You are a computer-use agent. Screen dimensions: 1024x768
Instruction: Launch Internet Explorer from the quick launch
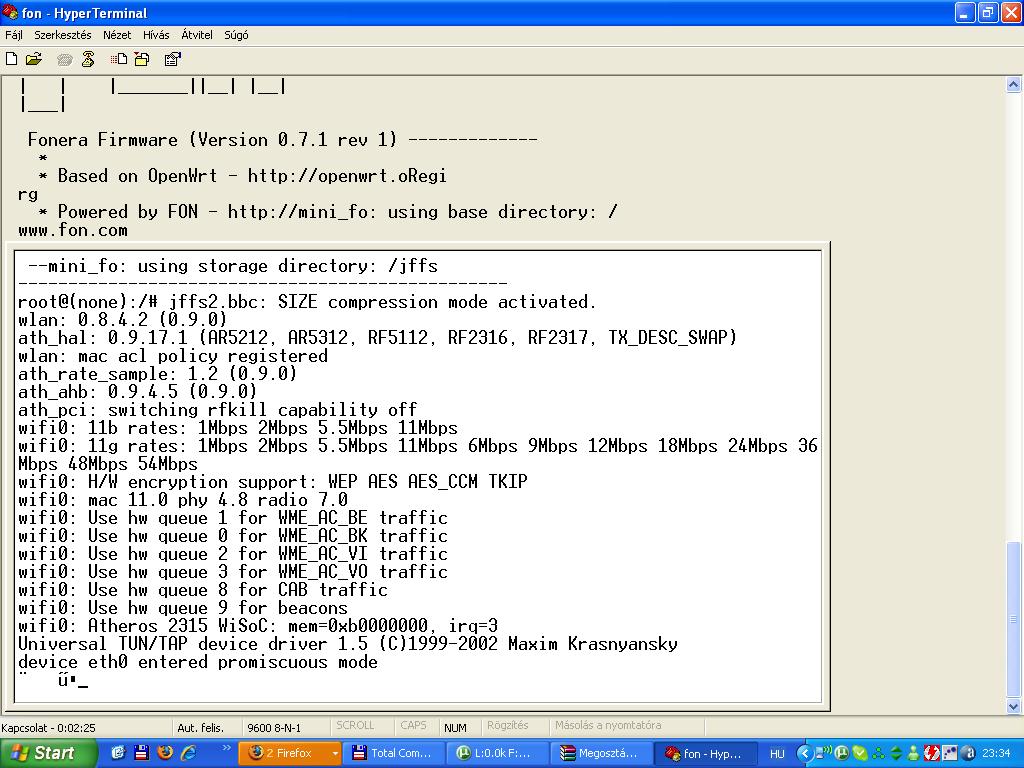click(188, 753)
